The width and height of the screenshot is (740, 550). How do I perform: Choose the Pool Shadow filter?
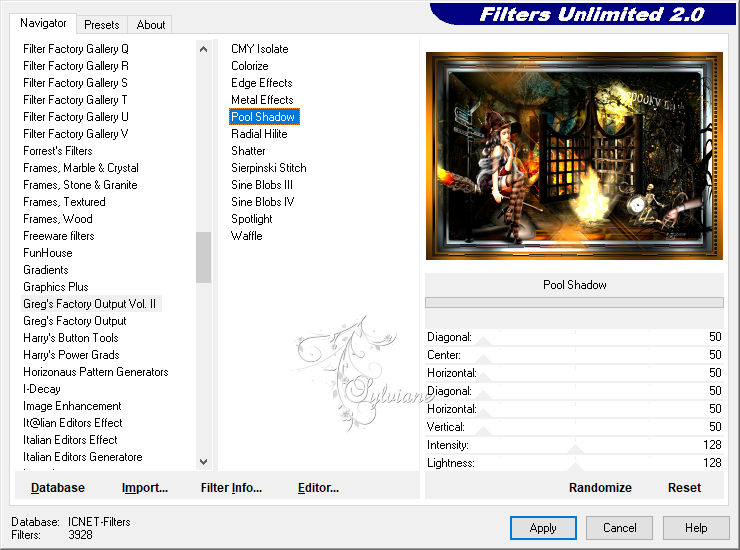pos(264,117)
